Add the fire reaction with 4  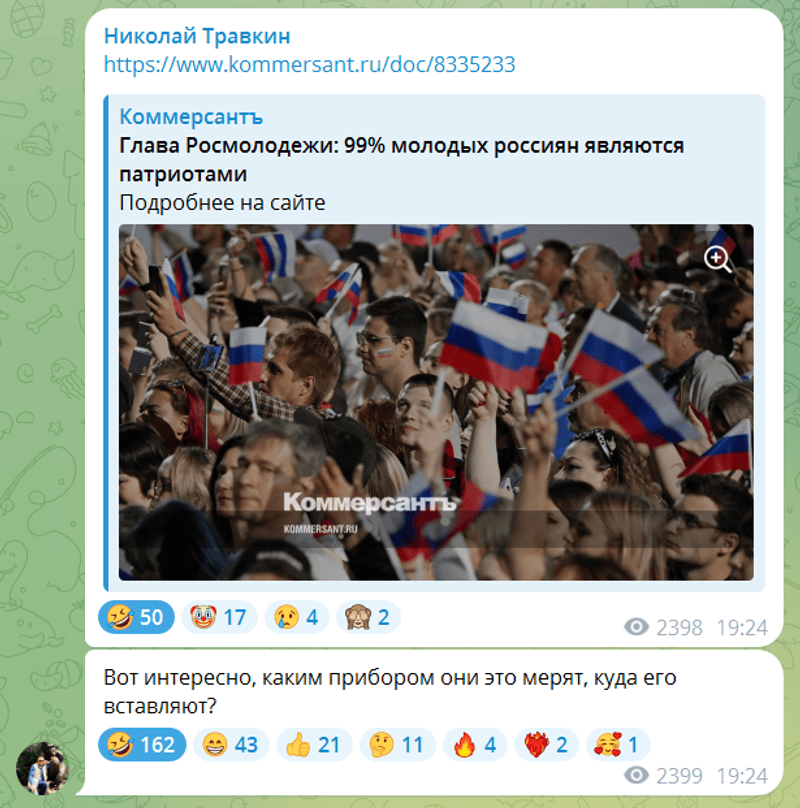475,745
